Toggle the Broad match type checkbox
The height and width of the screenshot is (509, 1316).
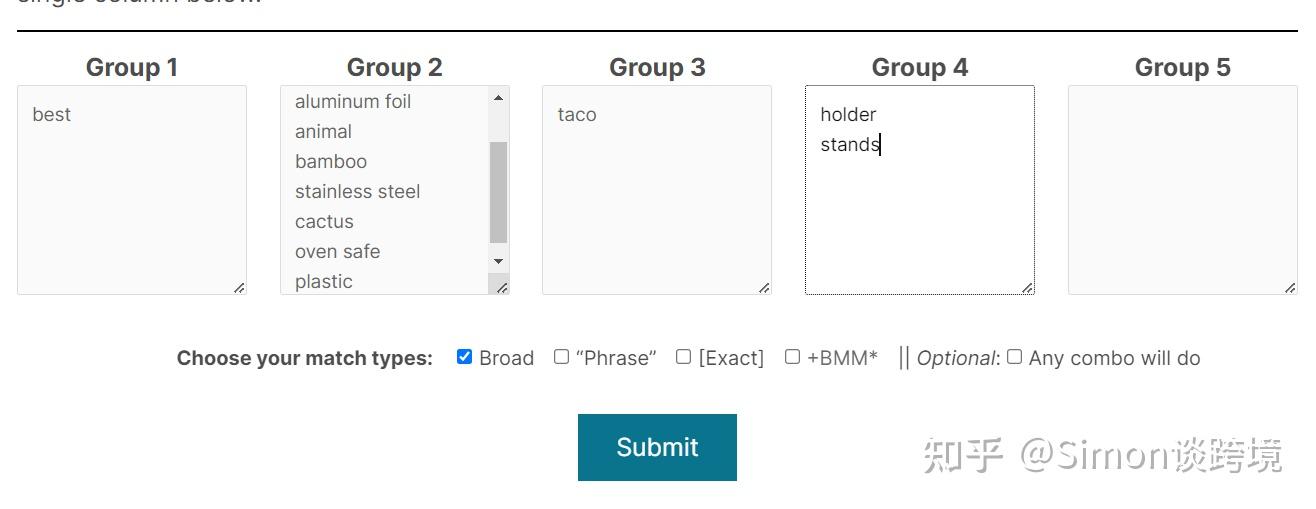(x=464, y=357)
